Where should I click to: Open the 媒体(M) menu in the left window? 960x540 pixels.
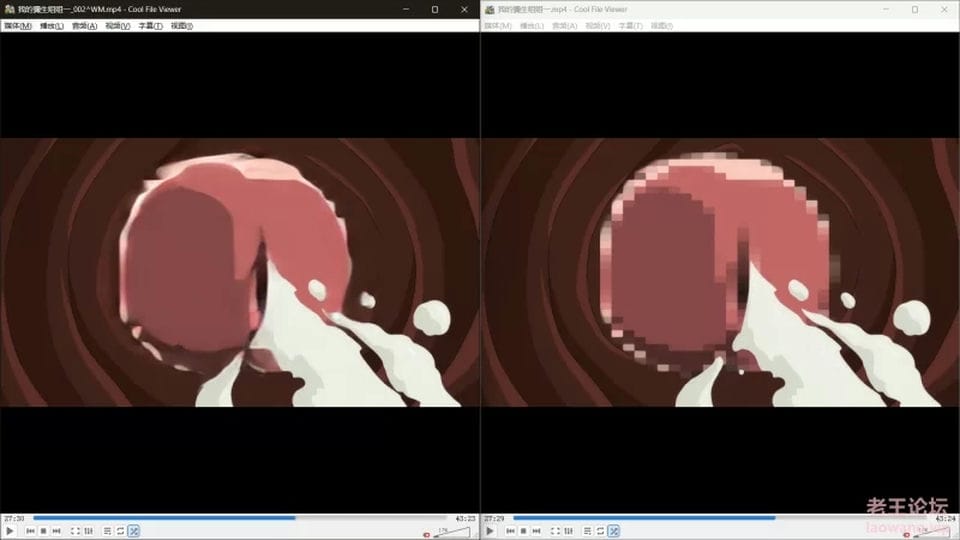coord(18,26)
